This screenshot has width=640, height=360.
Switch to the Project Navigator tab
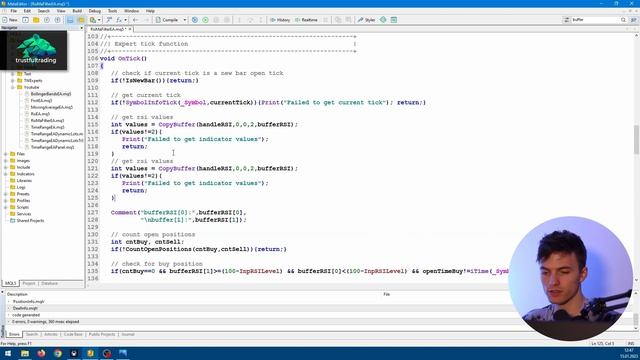(x=29, y=283)
